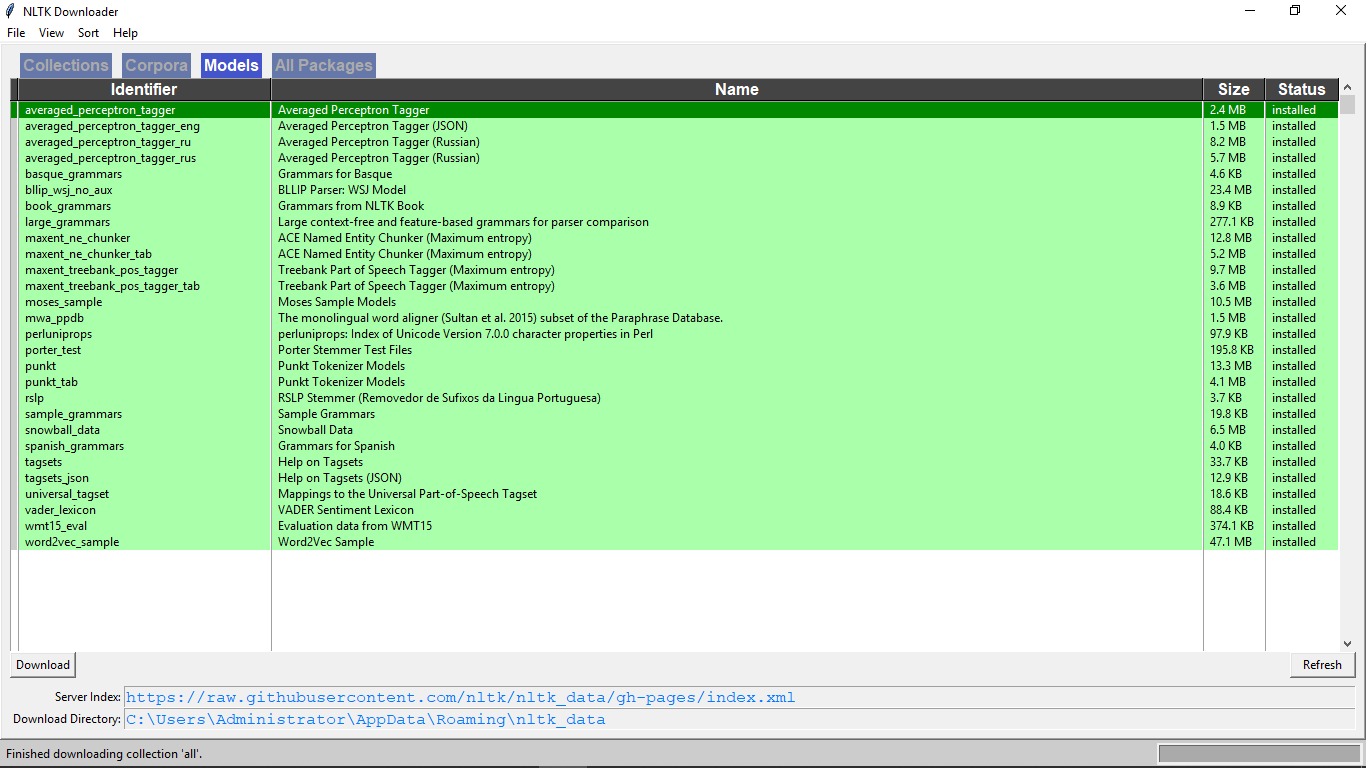The width and height of the screenshot is (1366, 768).
Task: Click the '47.1 MB' size cell
Action: tap(1231, 542)
